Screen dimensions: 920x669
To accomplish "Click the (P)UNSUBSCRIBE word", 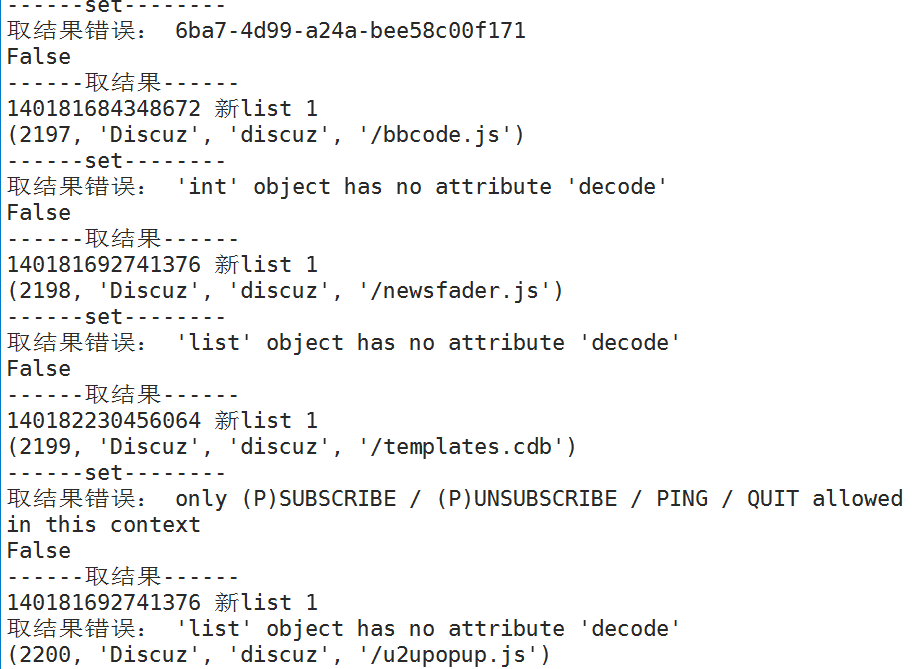I will point(527,499).
